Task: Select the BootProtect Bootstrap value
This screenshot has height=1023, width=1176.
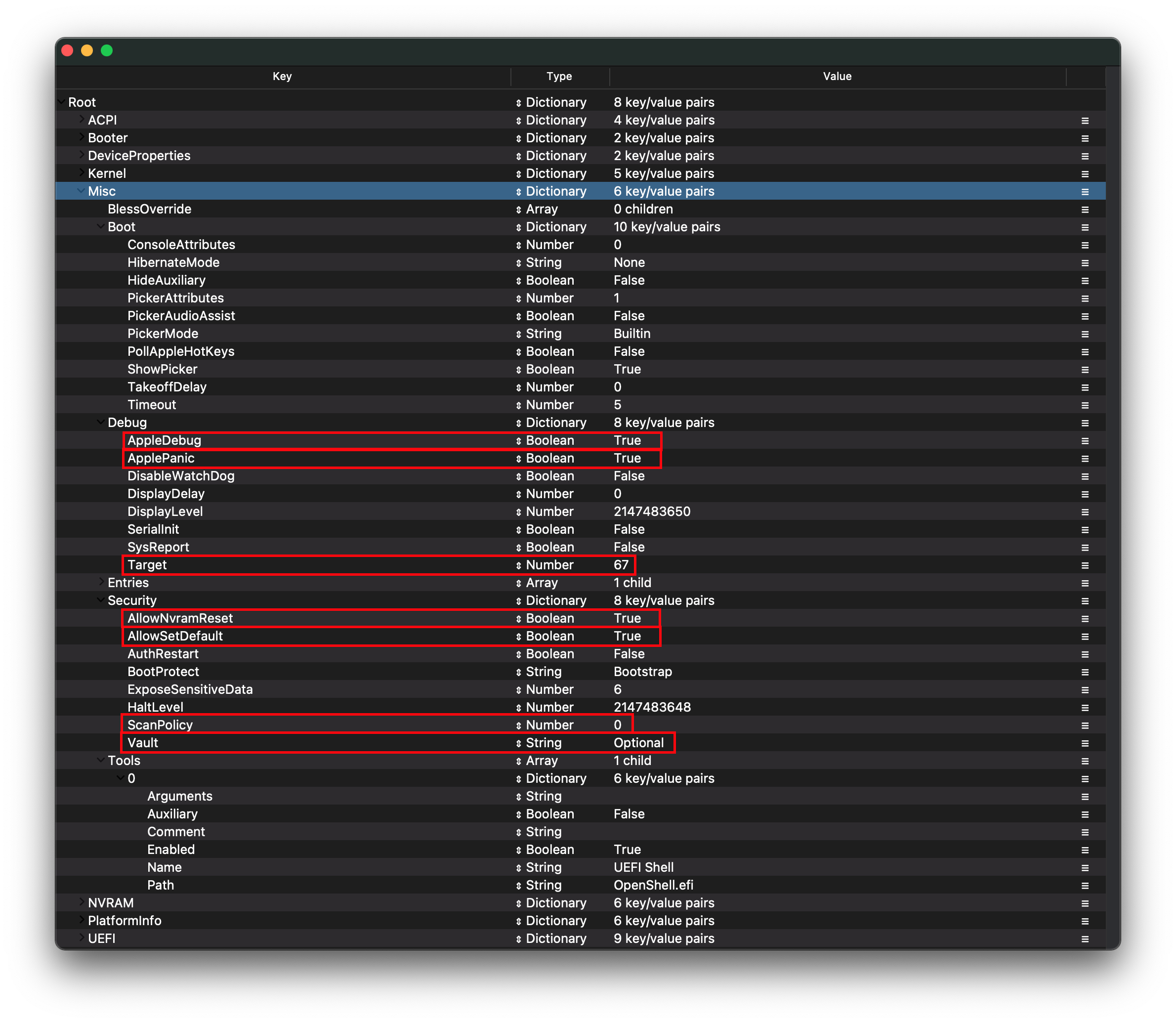Action: pyautogui.click(x=642, y=671)
